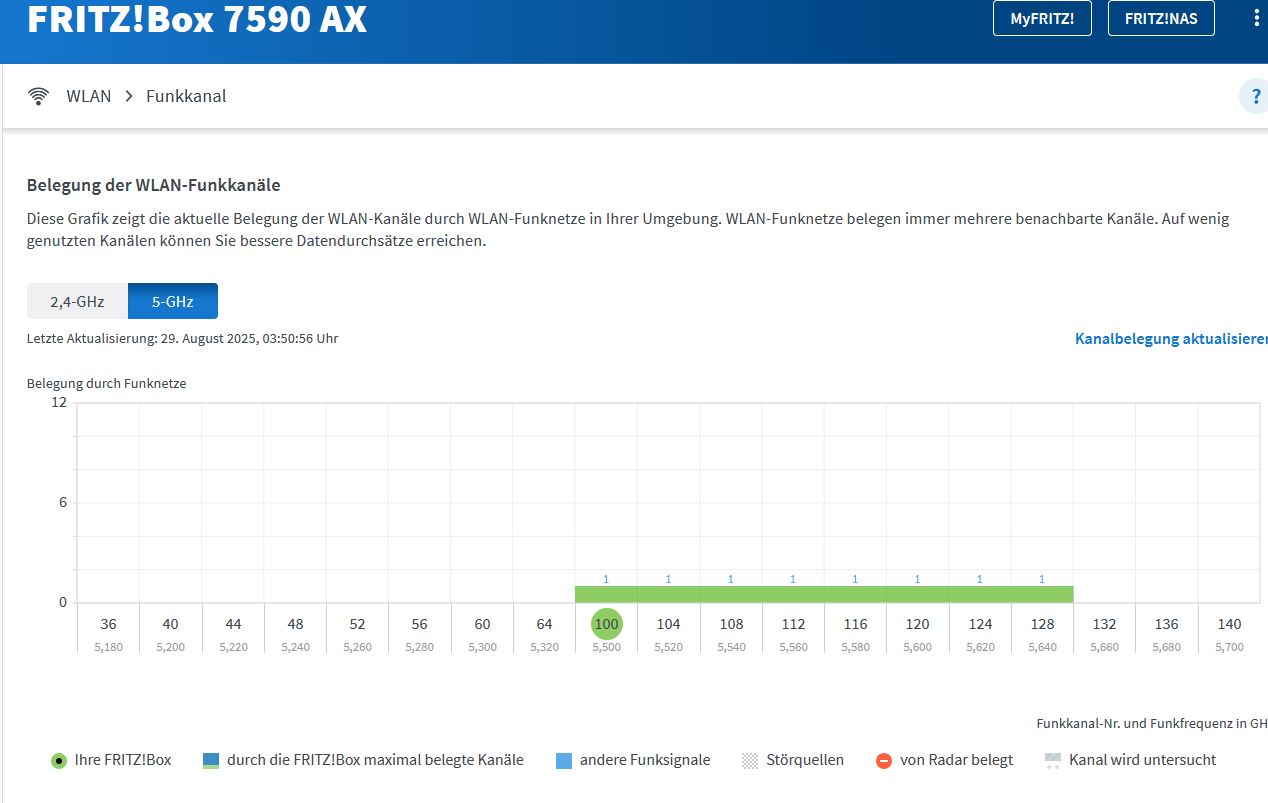This screenshot has width=1268, height=803.
Task: Click the 5,500 frequency label
Action: click(606, 647)
